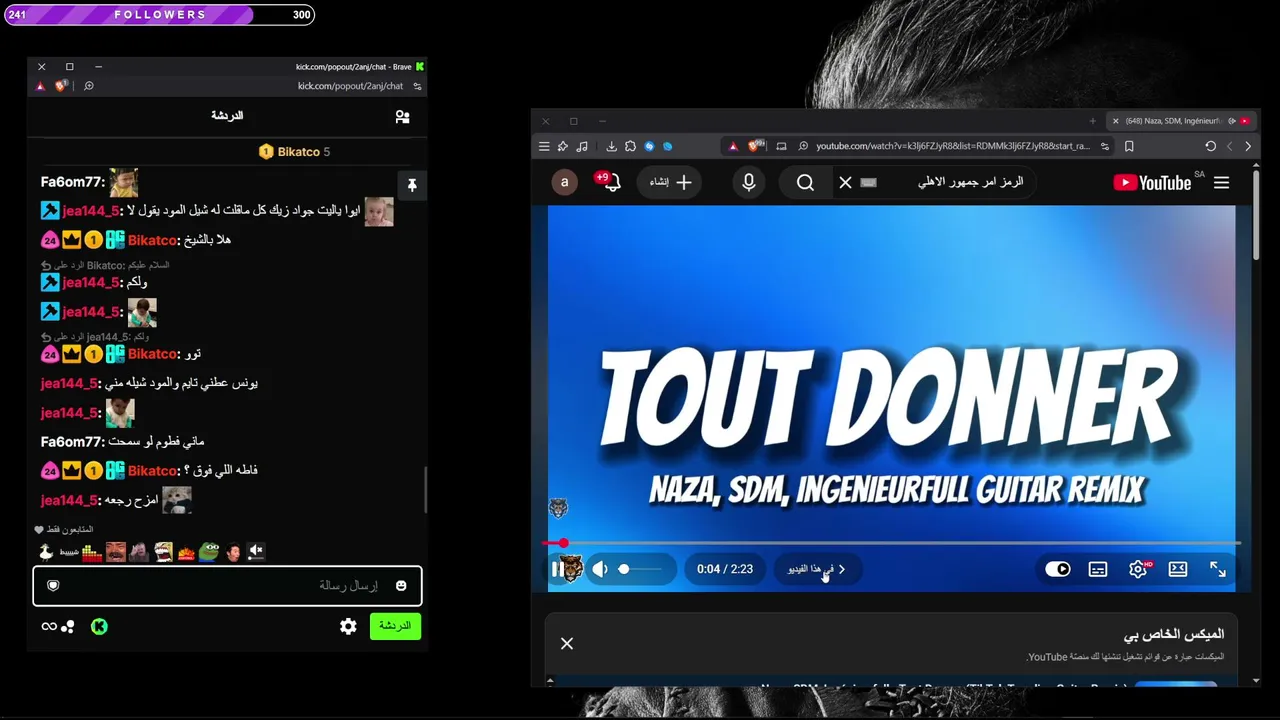Click username Fa6om77 in the top chat message
Viewport: 1280px width, 720px height.
pyautogui.click(x=73, y=183)
